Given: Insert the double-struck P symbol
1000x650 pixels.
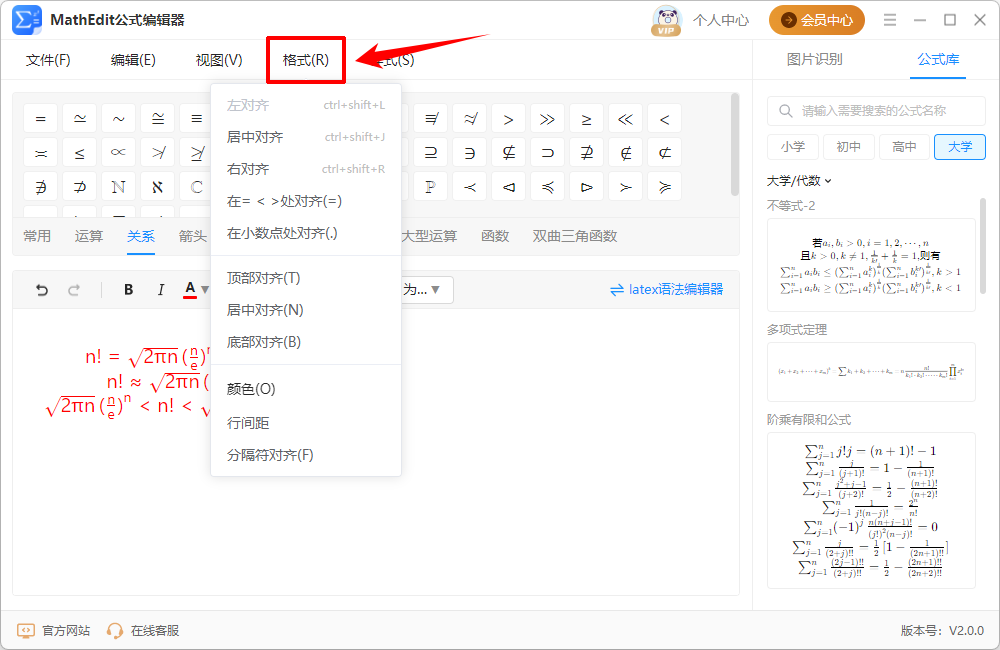Looking at the screenshot, I should pyautogui.click(x=430, y=187).
